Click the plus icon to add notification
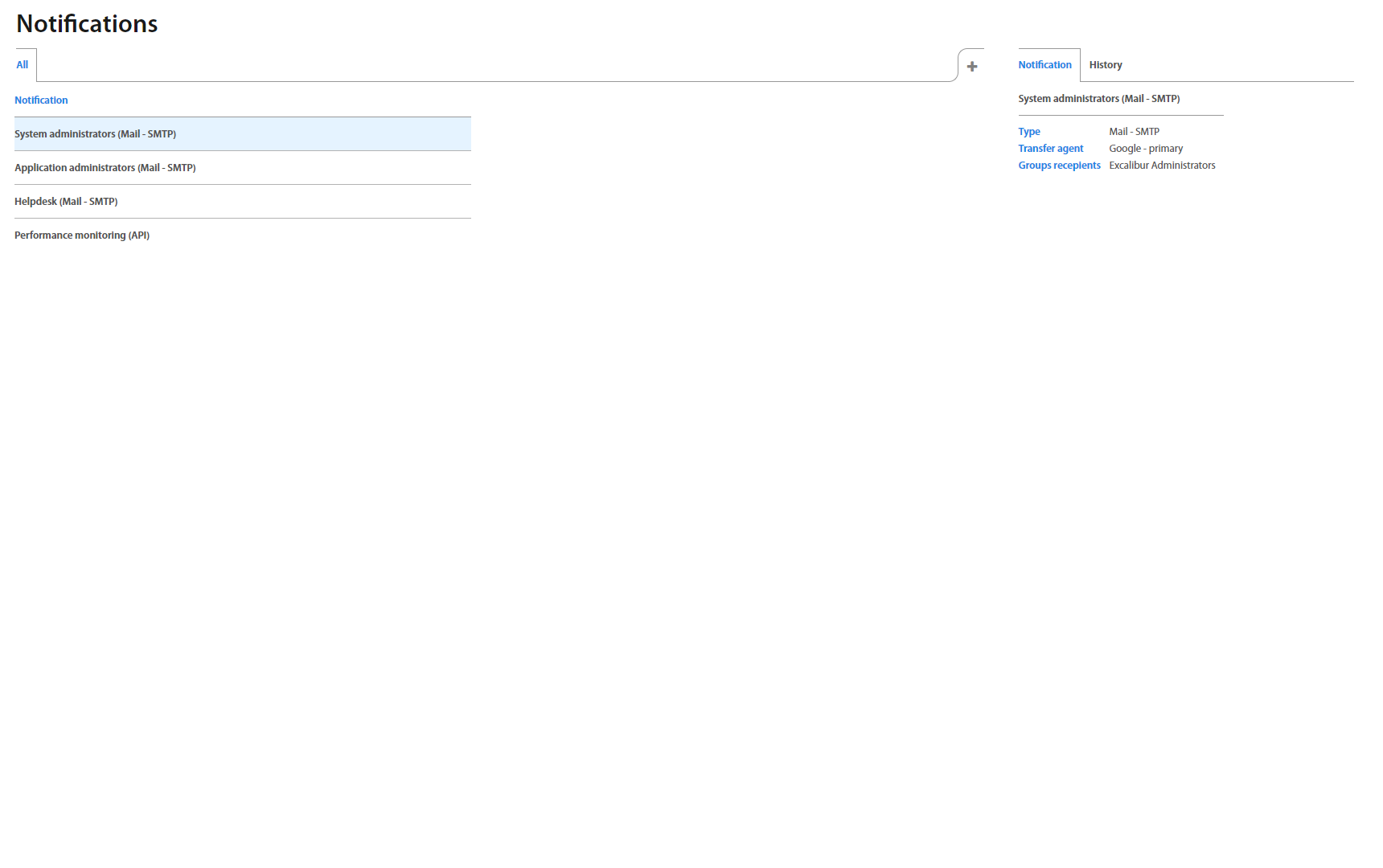The height and width of the screenshot is (868, 1383). coord(971,67)
